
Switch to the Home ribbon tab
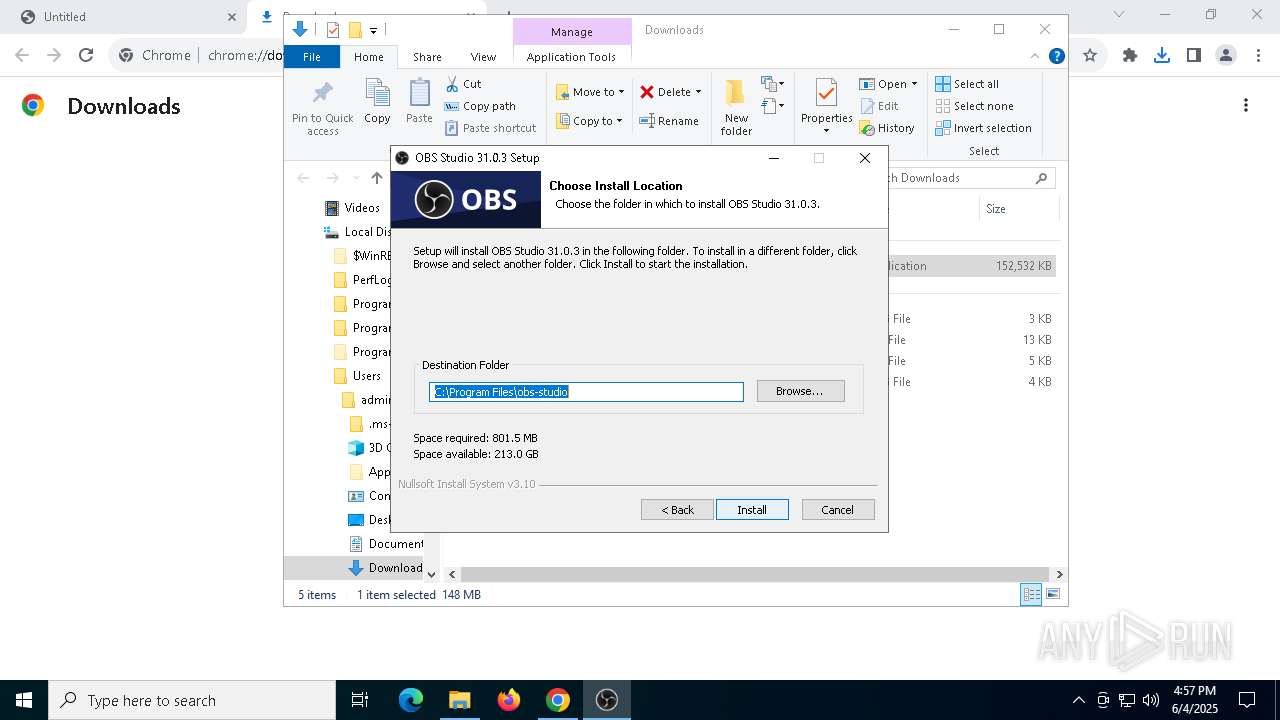(x=368, y=57)
